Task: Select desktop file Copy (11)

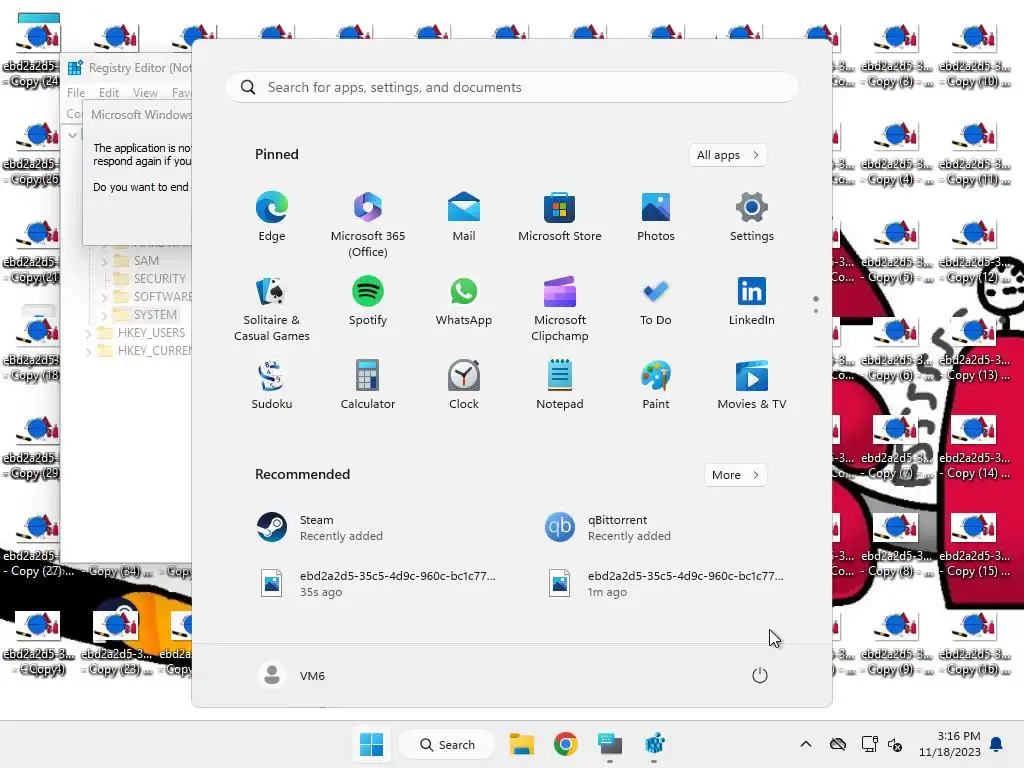Action: [974, 153]
